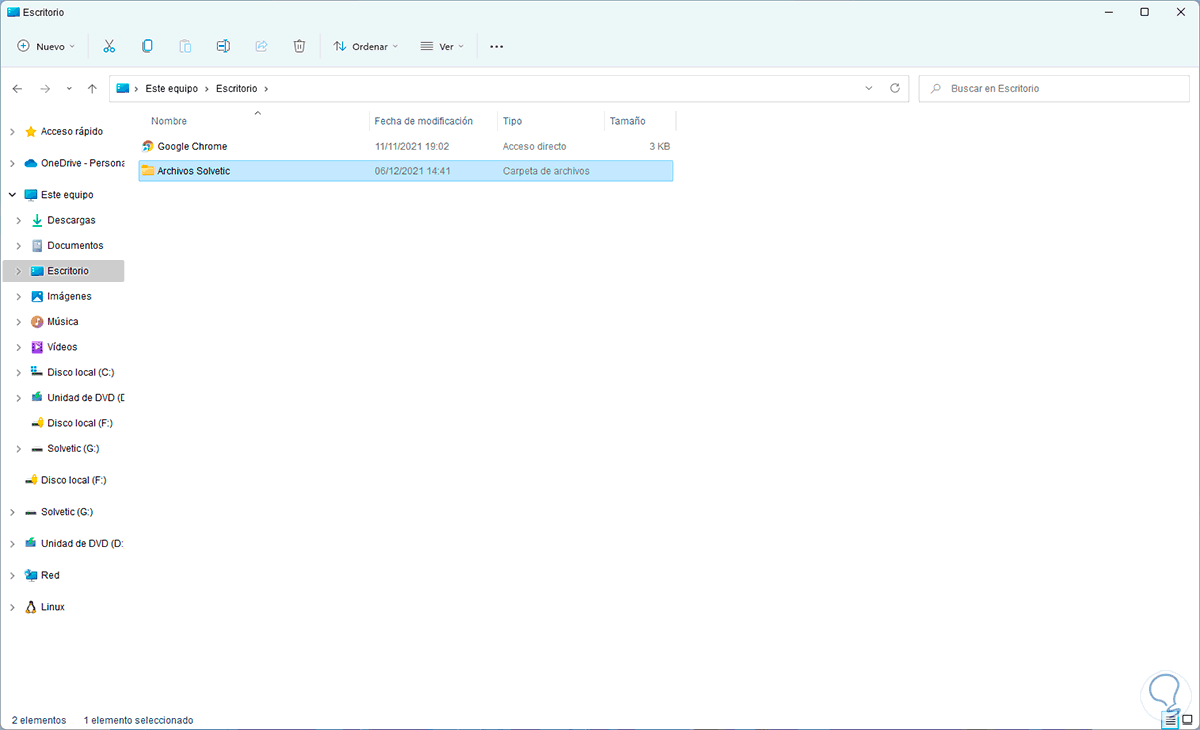Click the Linux penguin icon
Screen dimensions: 1200x730
point(31,607)
